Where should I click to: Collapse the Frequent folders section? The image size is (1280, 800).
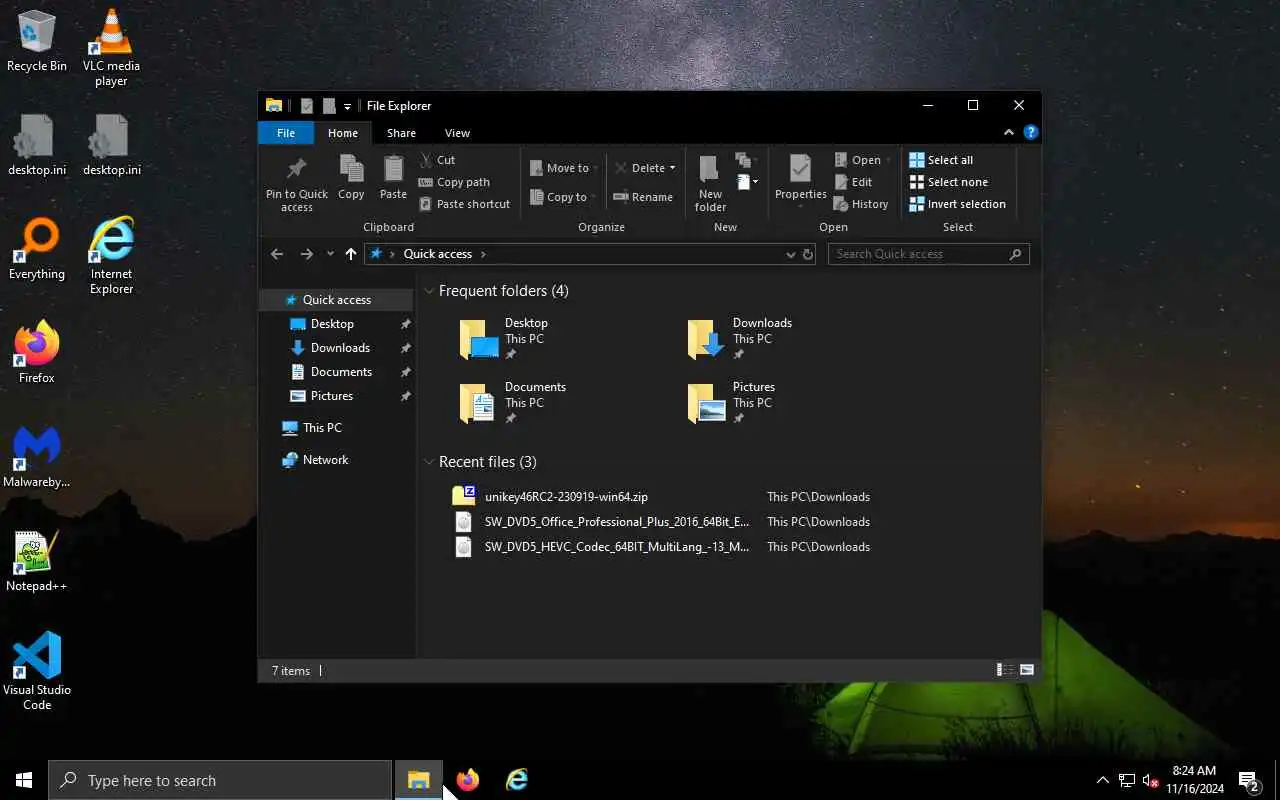click(x=429, y=291)
